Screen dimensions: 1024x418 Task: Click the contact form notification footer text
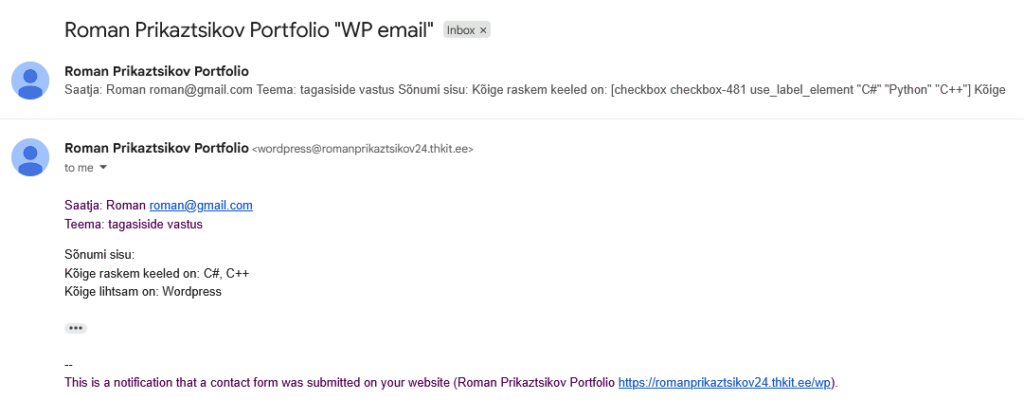point(340,383)
